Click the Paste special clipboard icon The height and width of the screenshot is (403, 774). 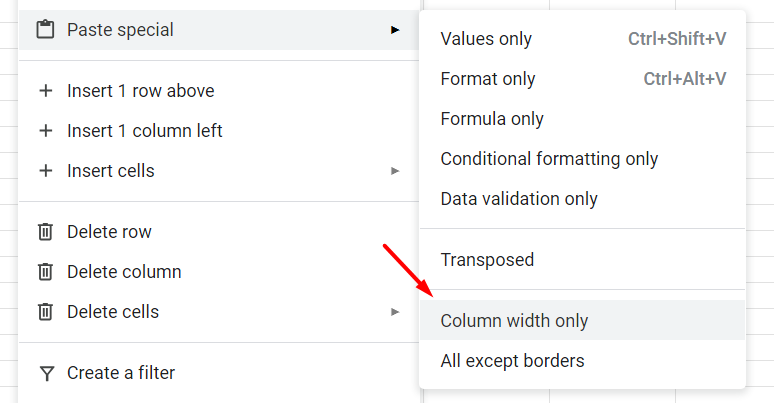[45, 30]
